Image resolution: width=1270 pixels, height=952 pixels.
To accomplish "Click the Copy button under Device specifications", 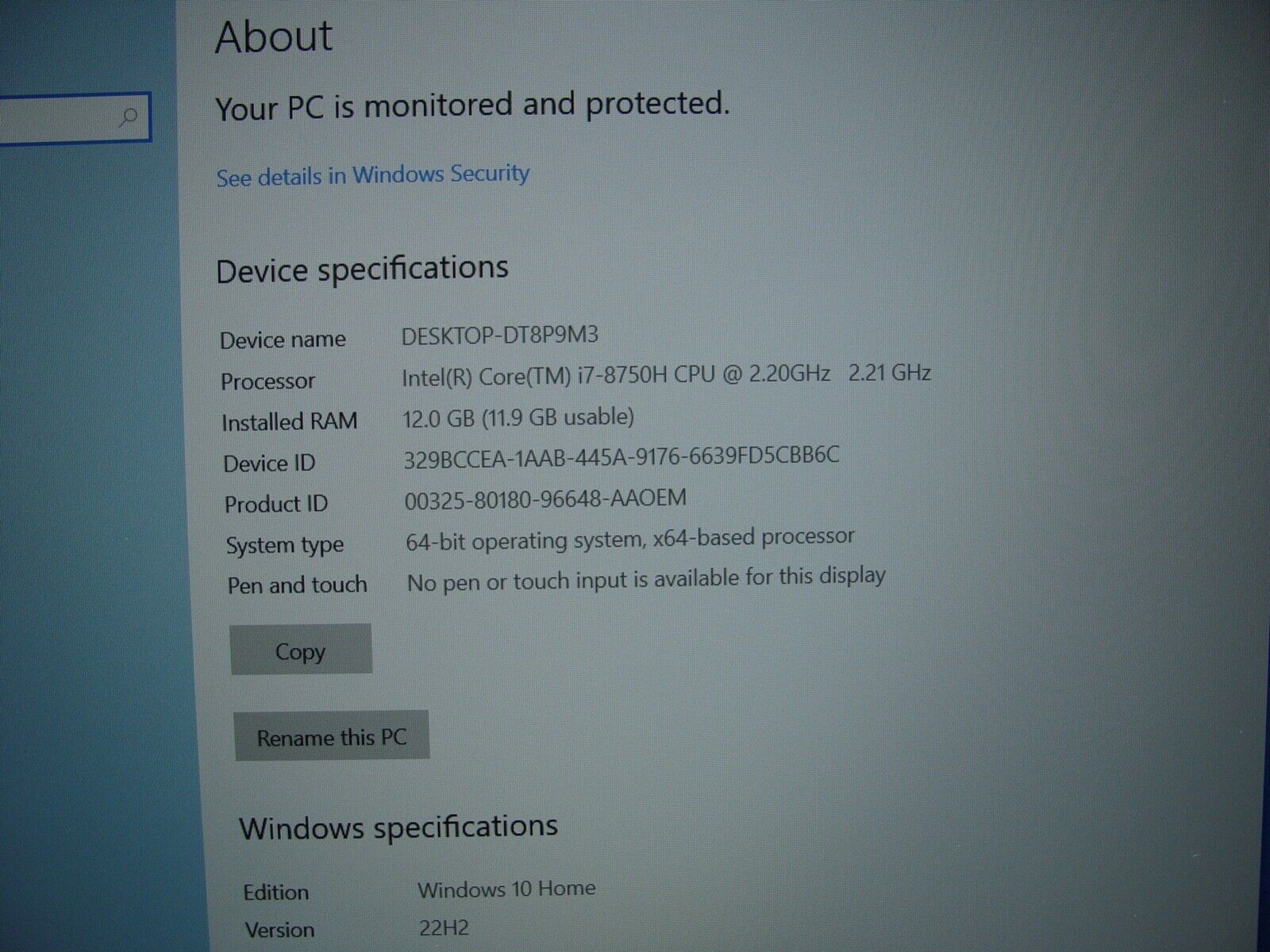I will click(301, 650).
